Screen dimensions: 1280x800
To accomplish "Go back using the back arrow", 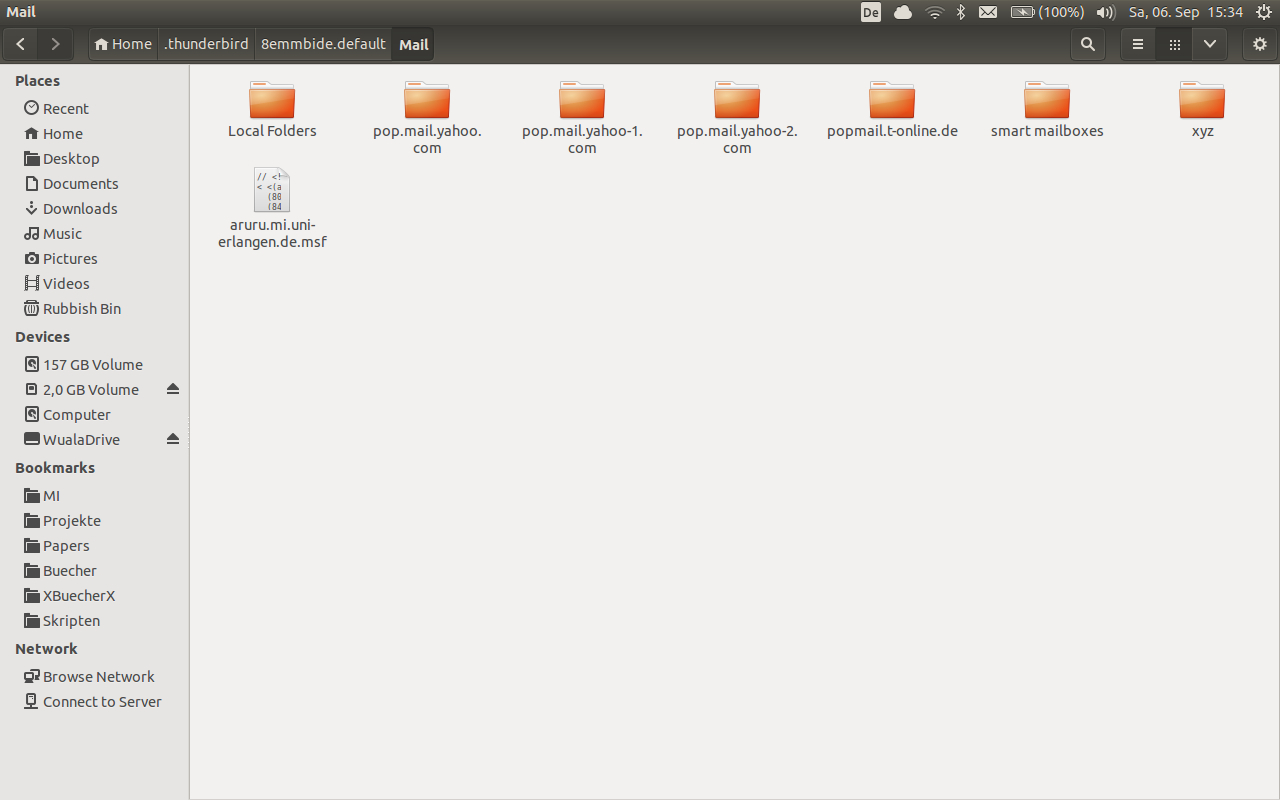I will (x=21, y=44).
